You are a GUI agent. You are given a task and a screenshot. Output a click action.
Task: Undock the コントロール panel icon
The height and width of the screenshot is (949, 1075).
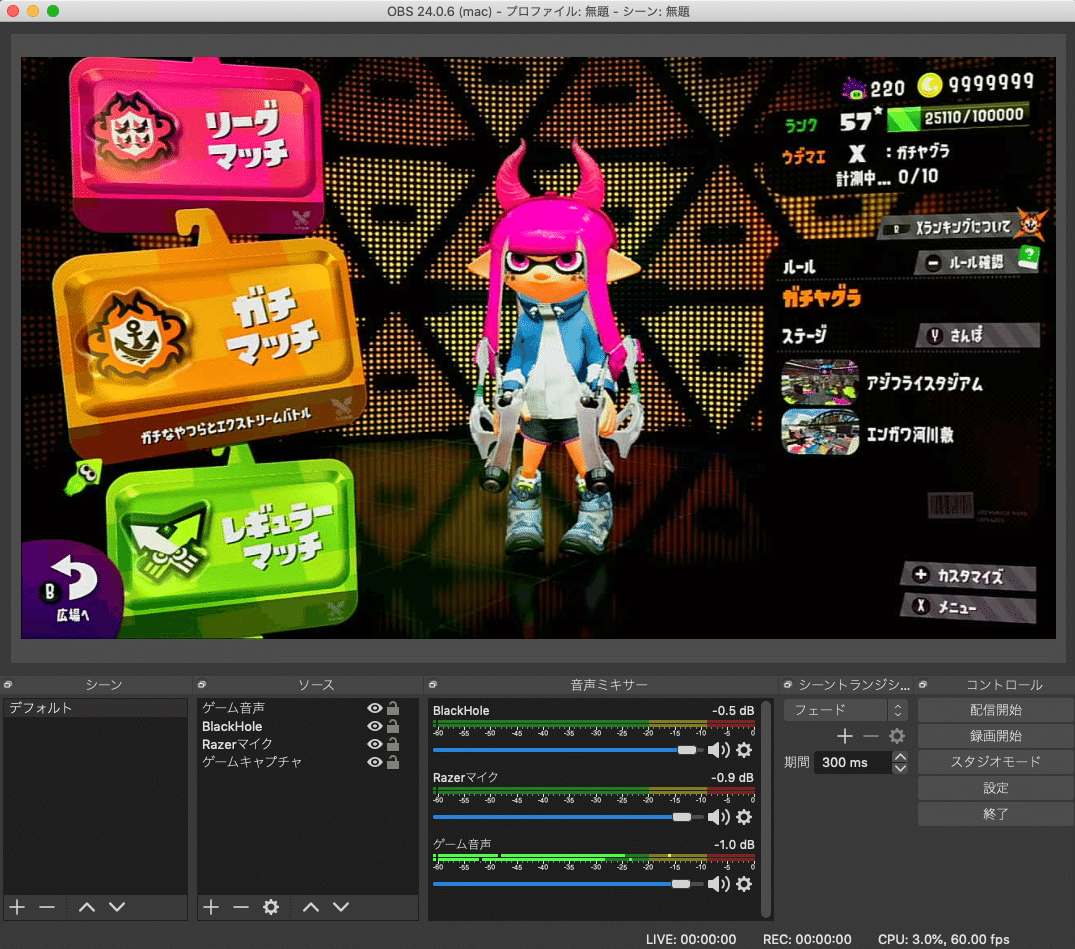pyautogui.click(x=923, y=684)
